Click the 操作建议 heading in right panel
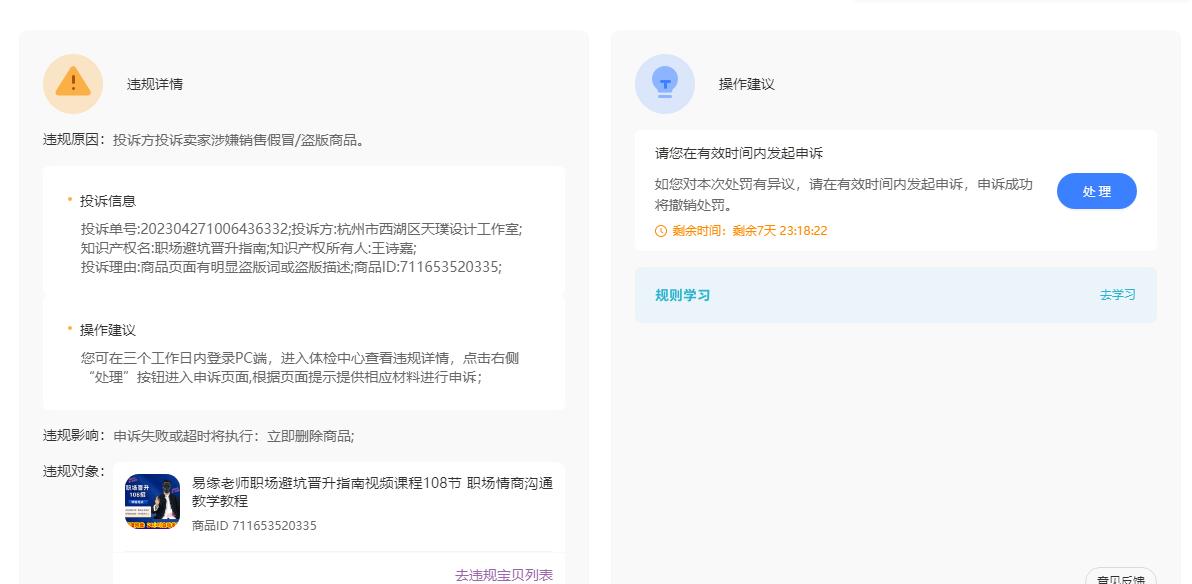 point(746,85)
